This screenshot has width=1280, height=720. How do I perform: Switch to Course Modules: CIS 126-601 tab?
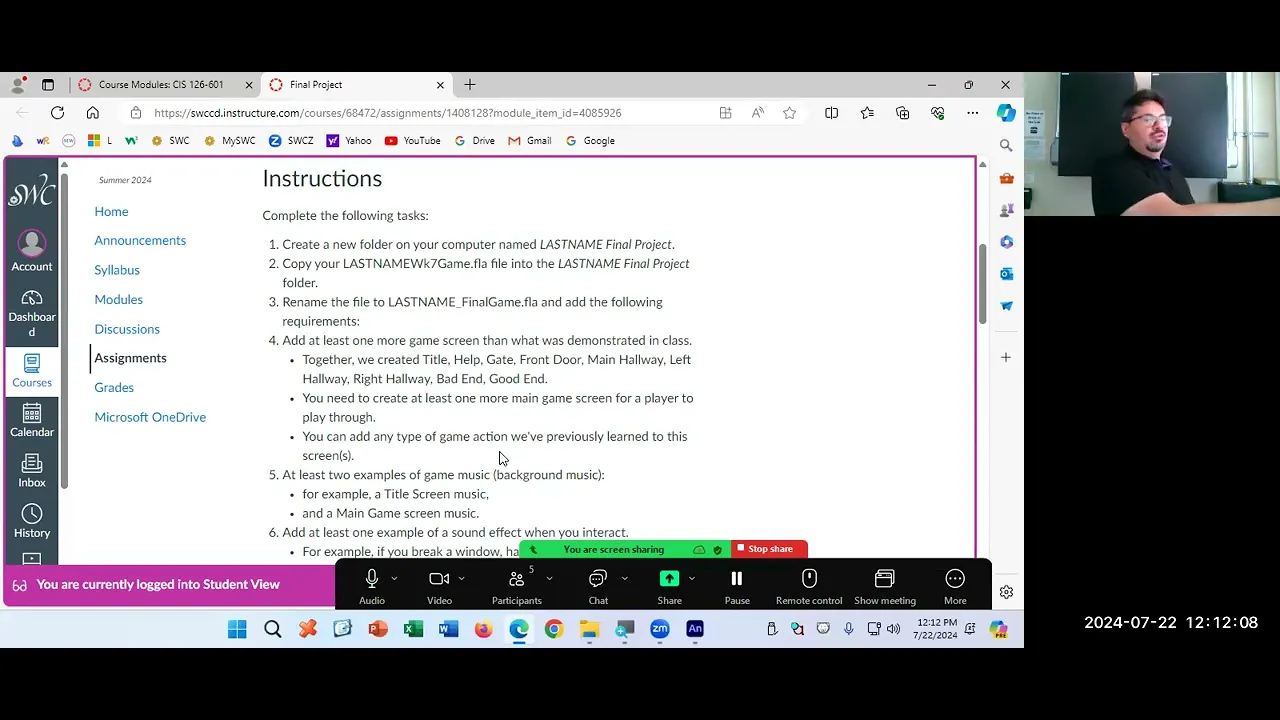[160, 85]
